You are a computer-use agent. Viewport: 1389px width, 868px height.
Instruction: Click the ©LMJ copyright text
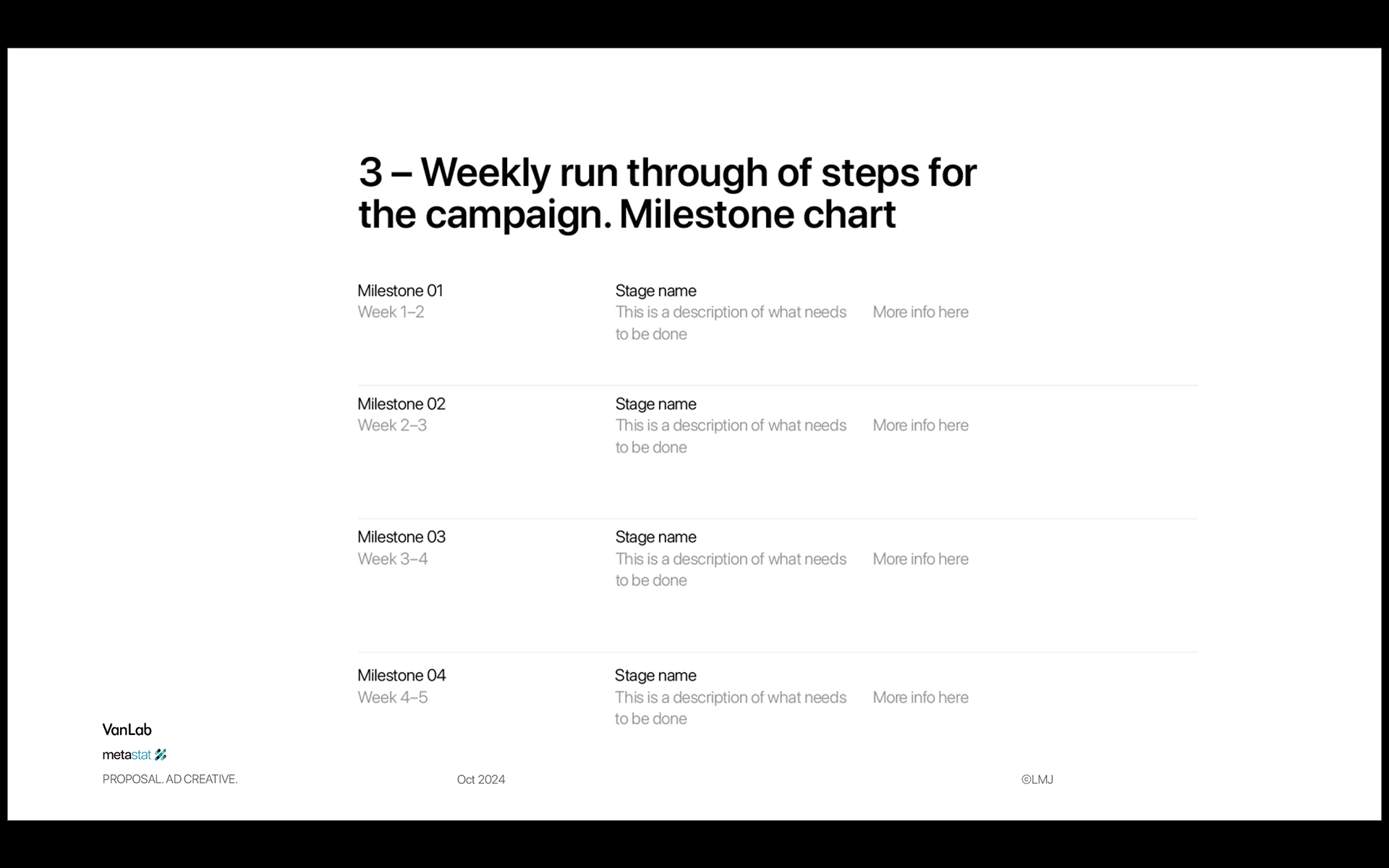(x=1037, y=779)
